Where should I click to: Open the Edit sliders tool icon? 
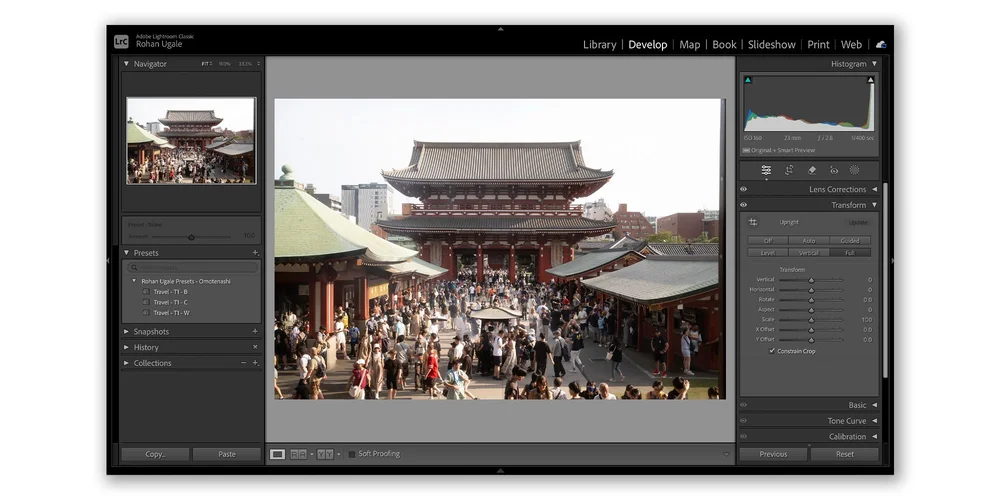(x=766, y=170)
